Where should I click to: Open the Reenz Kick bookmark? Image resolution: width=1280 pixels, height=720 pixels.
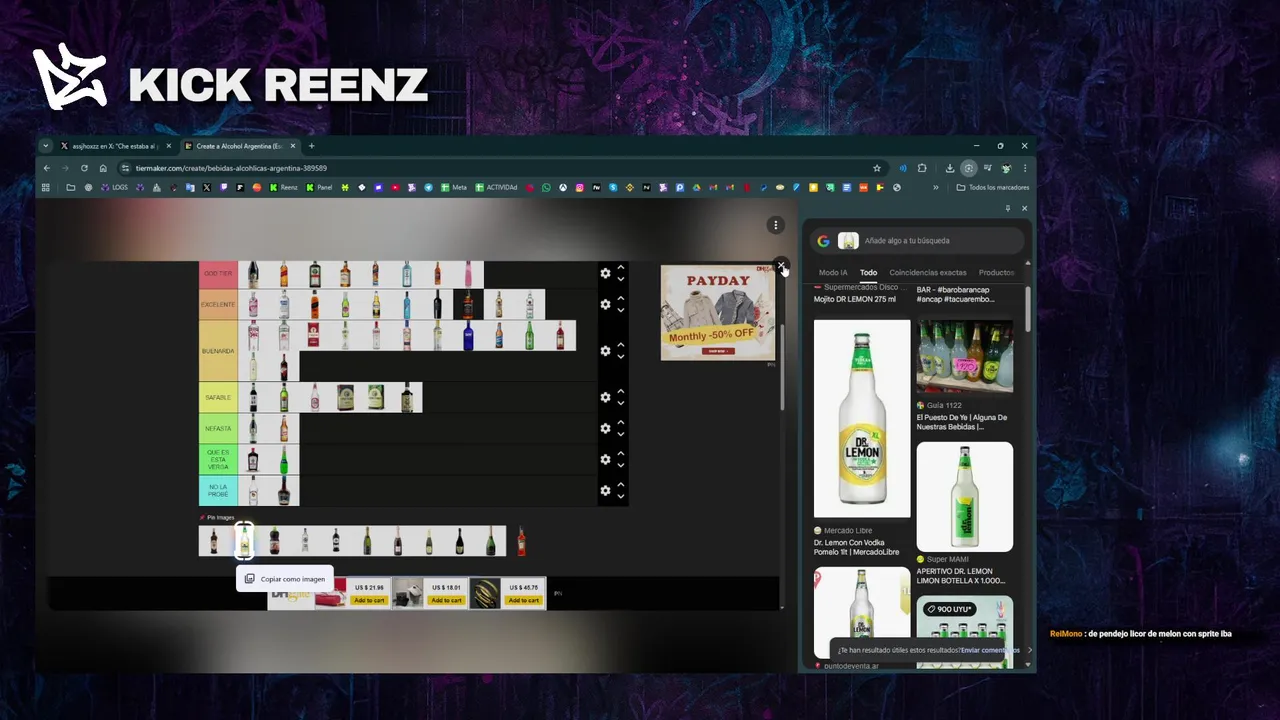pos(284,187)
